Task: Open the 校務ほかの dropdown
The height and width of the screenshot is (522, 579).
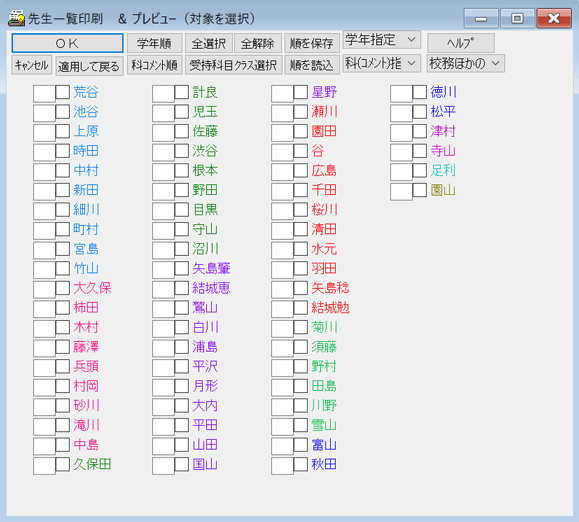Action: tap(466, 63)
